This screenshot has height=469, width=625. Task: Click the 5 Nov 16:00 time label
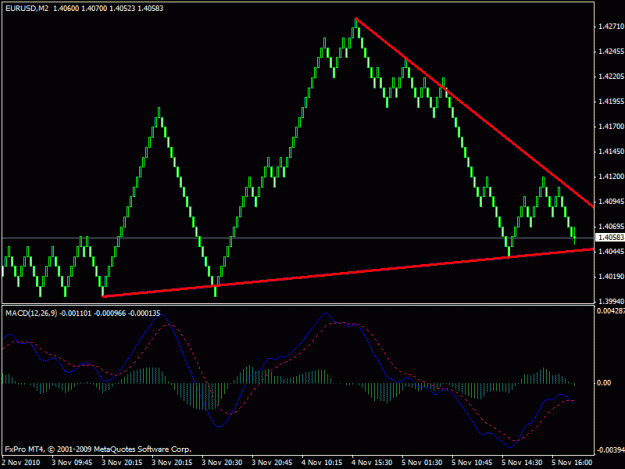[x=572, y=462]
